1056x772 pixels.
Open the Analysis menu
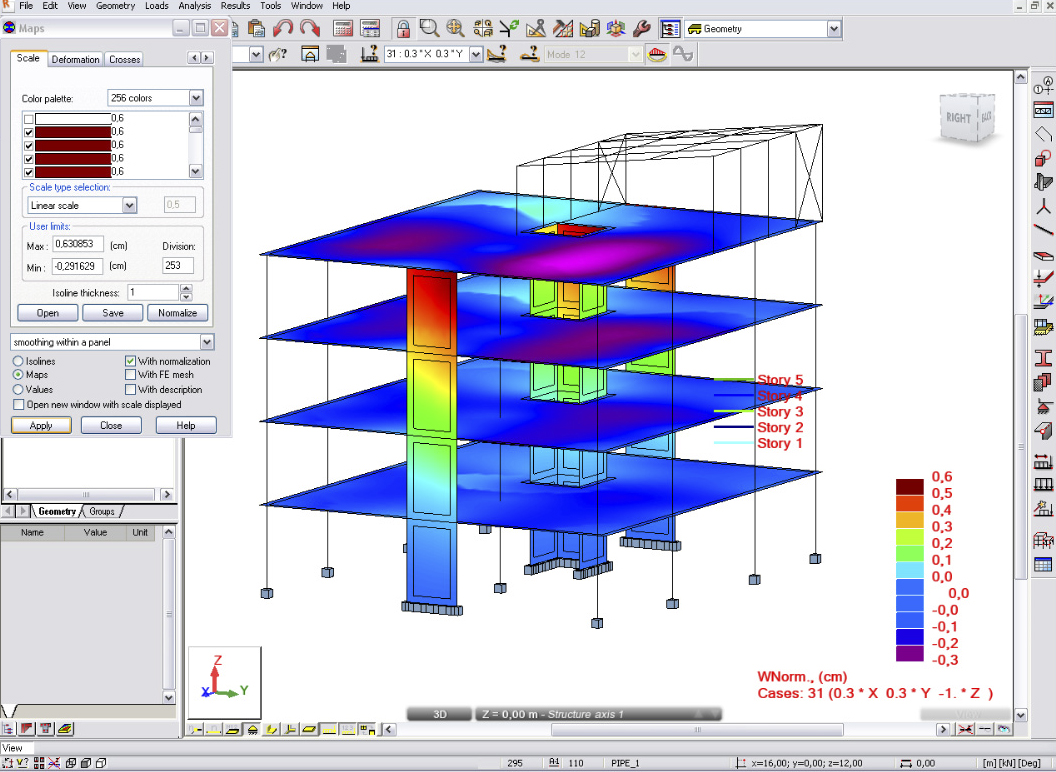194,6
